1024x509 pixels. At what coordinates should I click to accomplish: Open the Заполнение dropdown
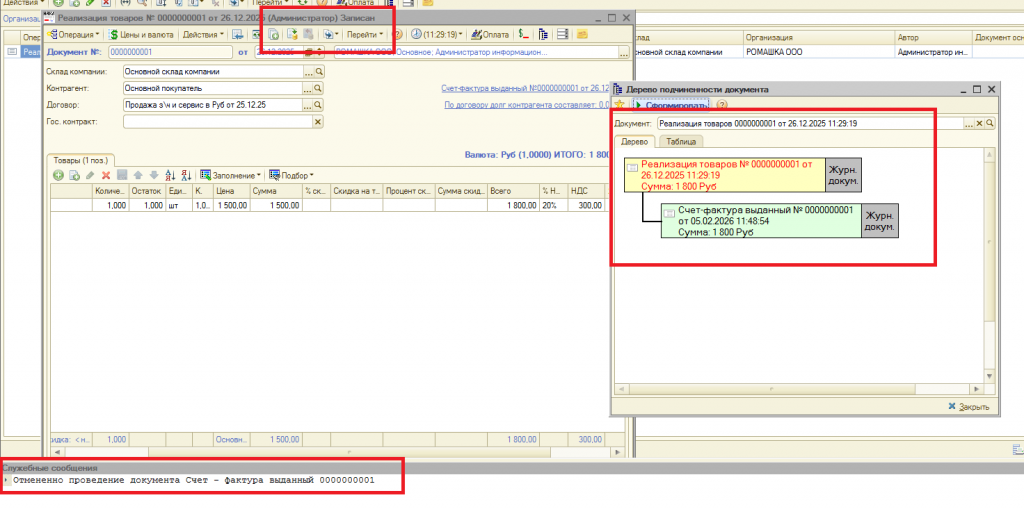[231, 175]
